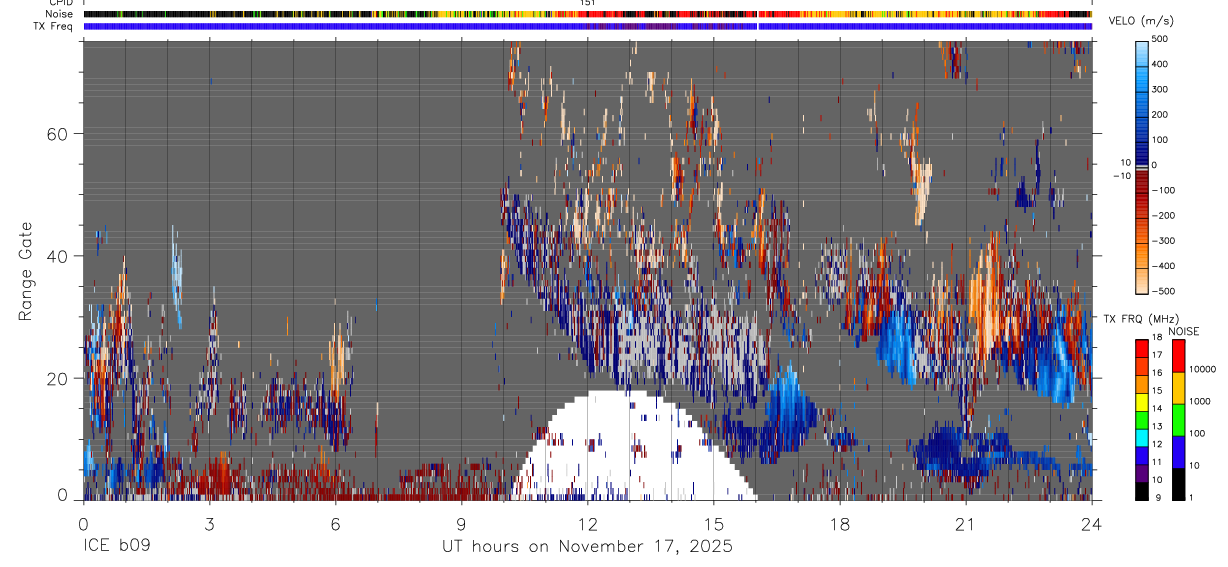Click the "24" hour tick on time axis
This screenshot has height=567, width=1228.
(1091, 523)
